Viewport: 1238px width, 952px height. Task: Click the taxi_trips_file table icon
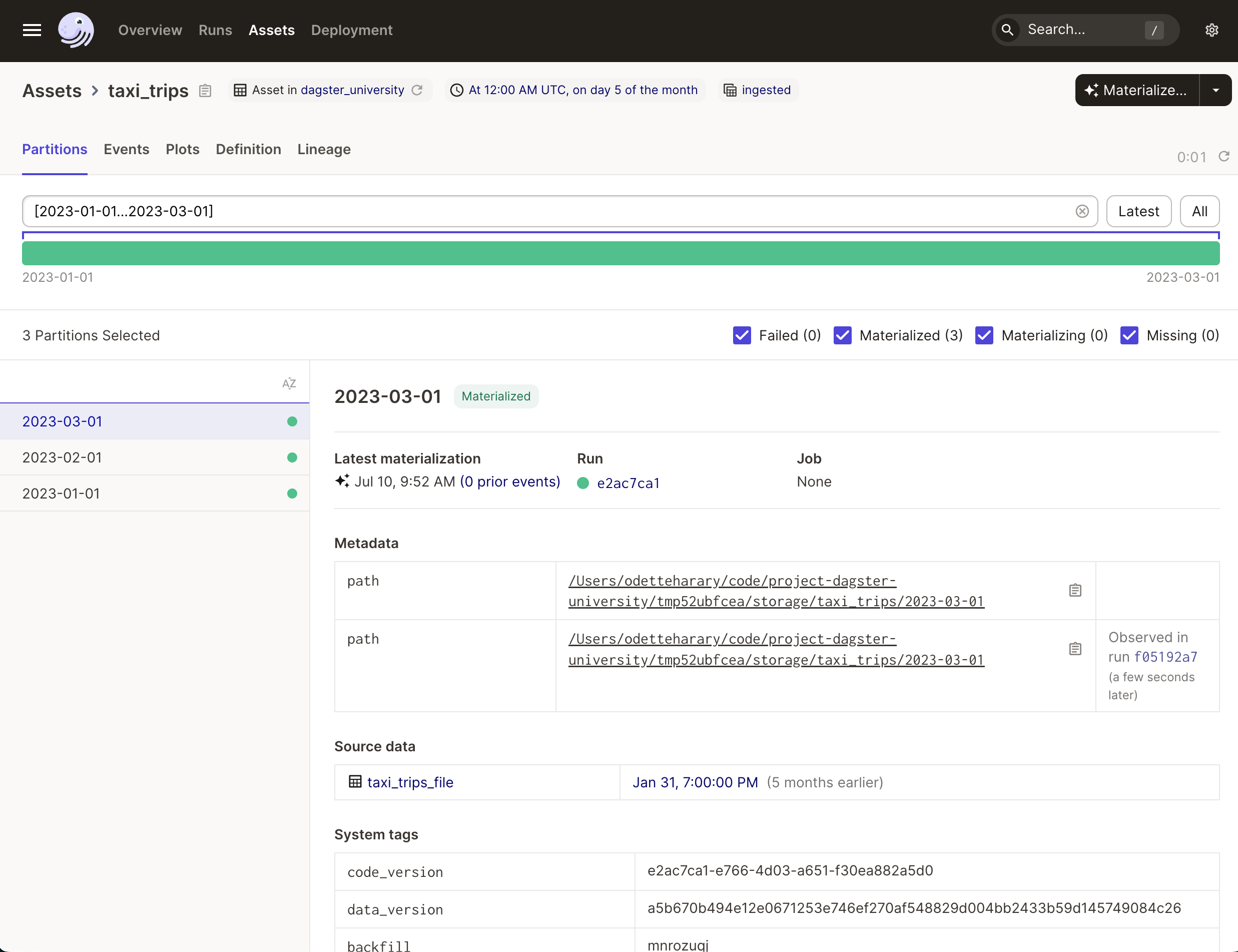(x=355, y=782)
